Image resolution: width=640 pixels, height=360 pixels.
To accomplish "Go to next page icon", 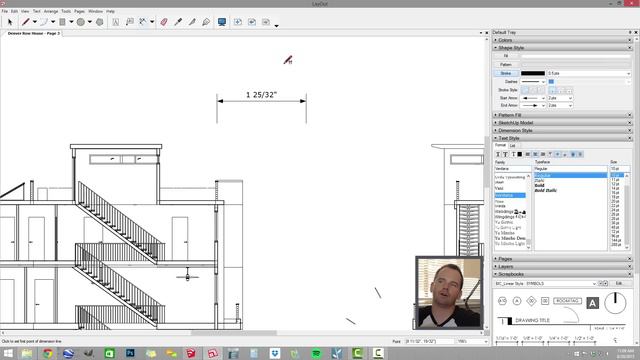I will coord(266,22).
